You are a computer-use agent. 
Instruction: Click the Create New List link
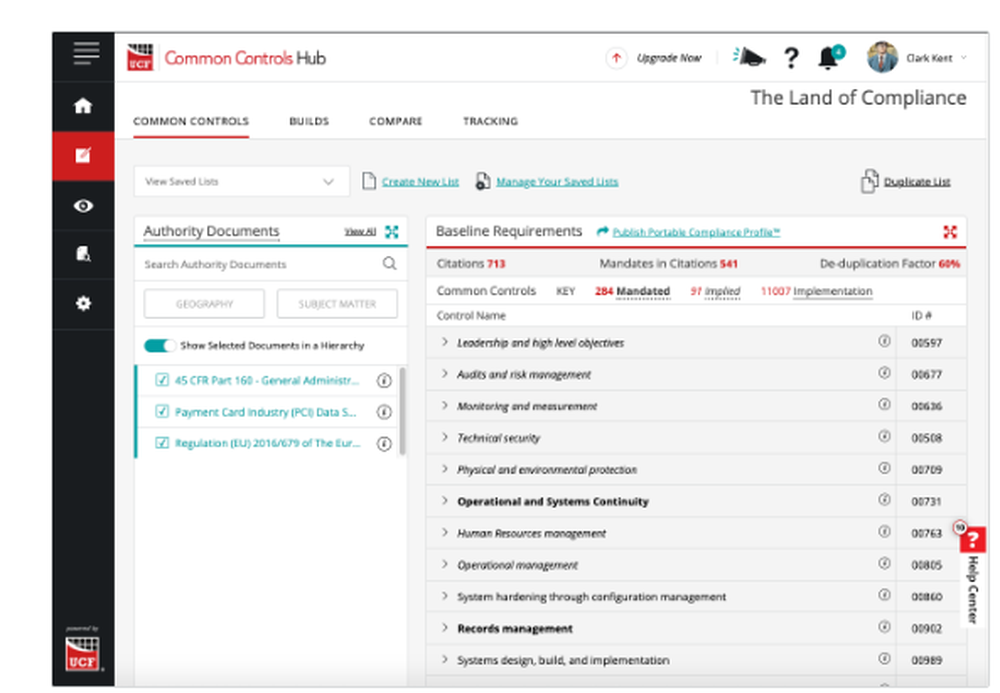click(420, 182)
